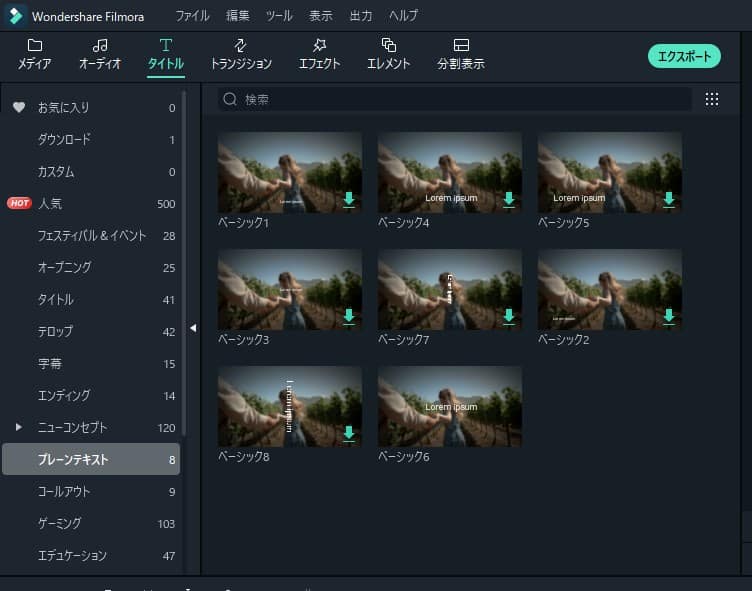Click the エクスポート export button
This screenshot has height=591, width=752.
pyautogui.click(x=684, y=56)
